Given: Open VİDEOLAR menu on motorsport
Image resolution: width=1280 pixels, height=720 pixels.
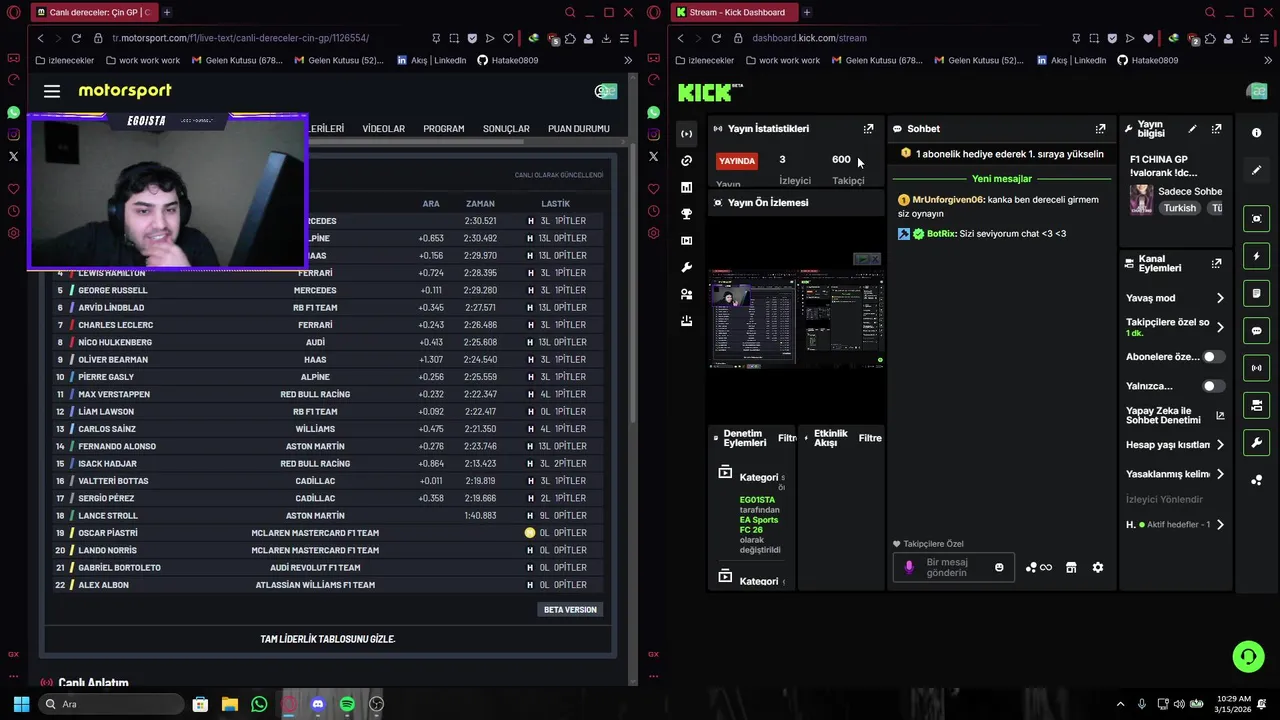Looking at the screenshot, I should 383,129.
